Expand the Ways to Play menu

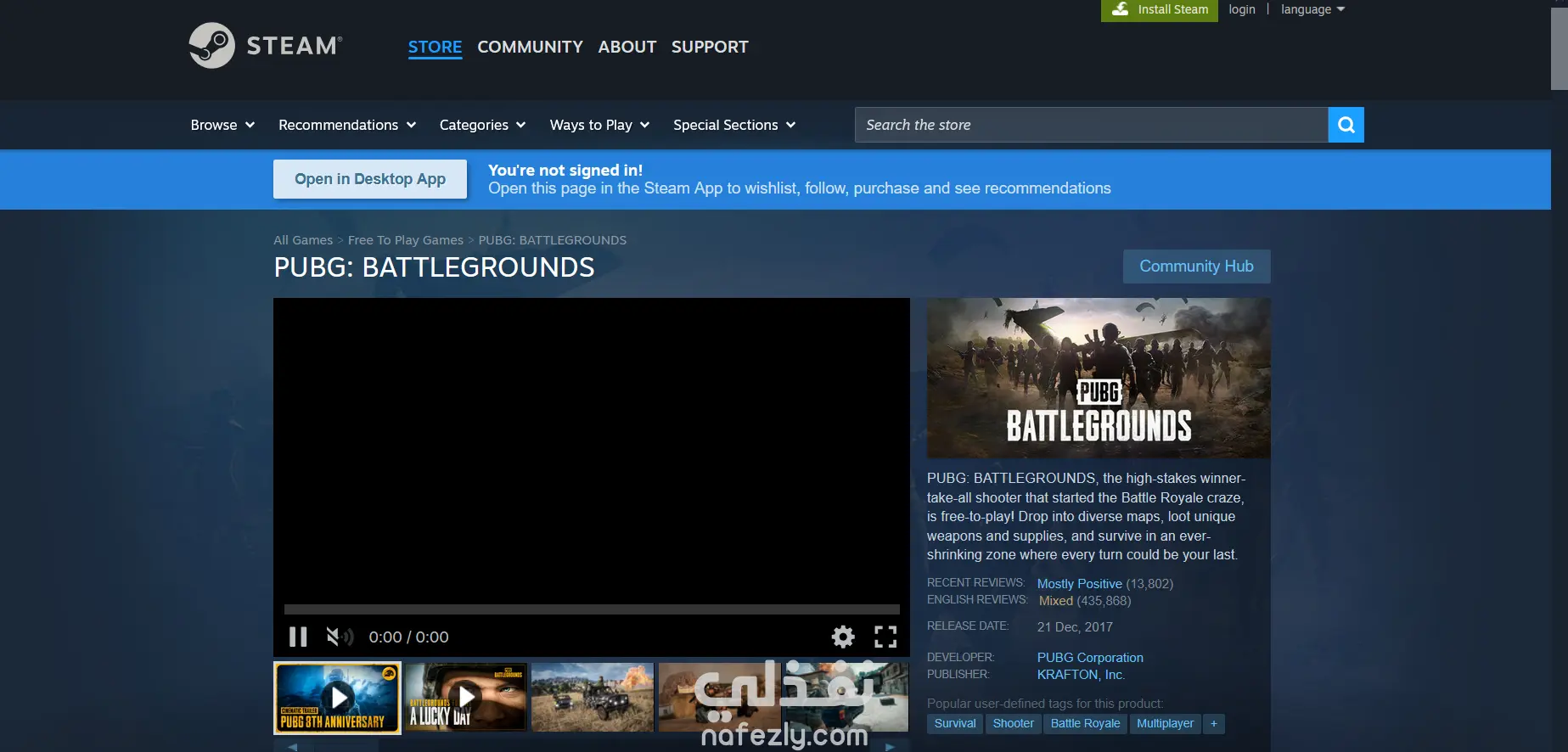point(599,125)
